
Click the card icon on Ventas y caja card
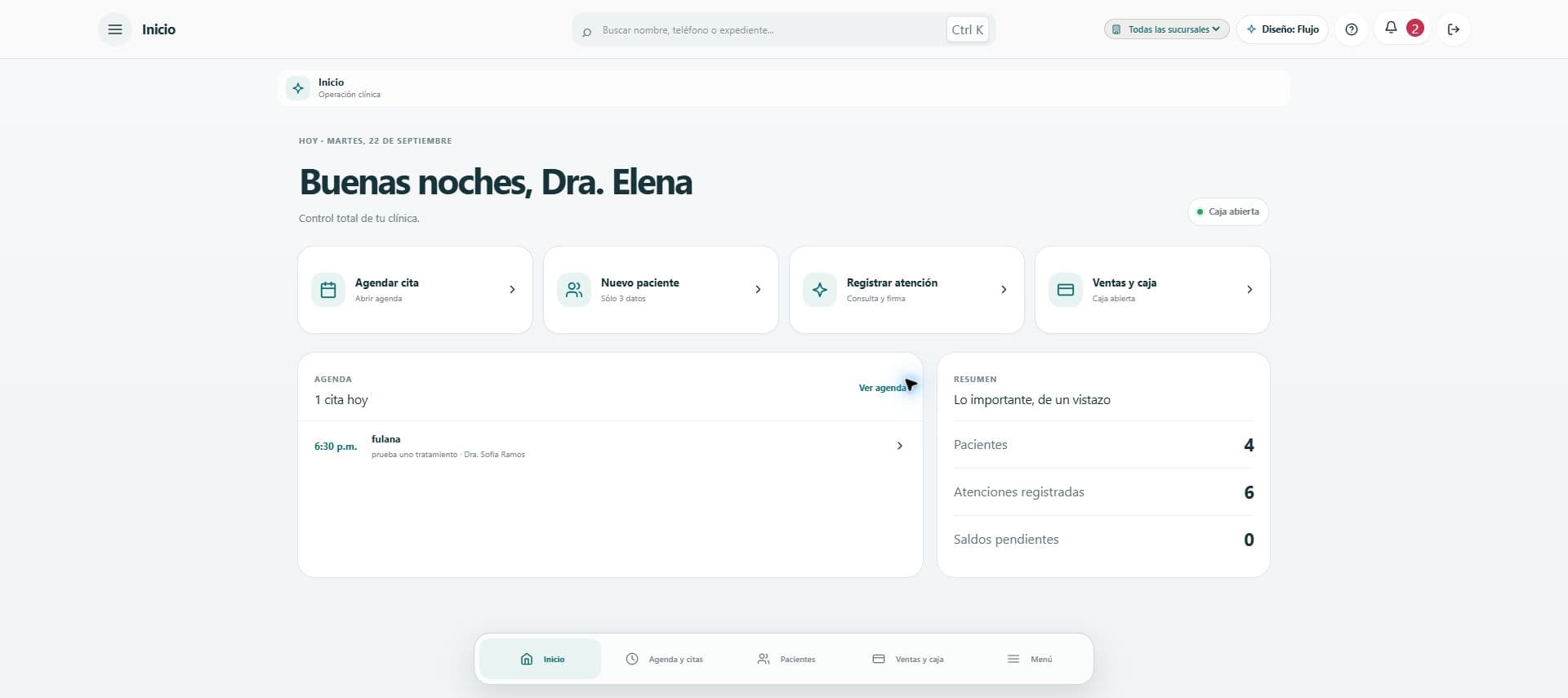tap(1066, 290)
